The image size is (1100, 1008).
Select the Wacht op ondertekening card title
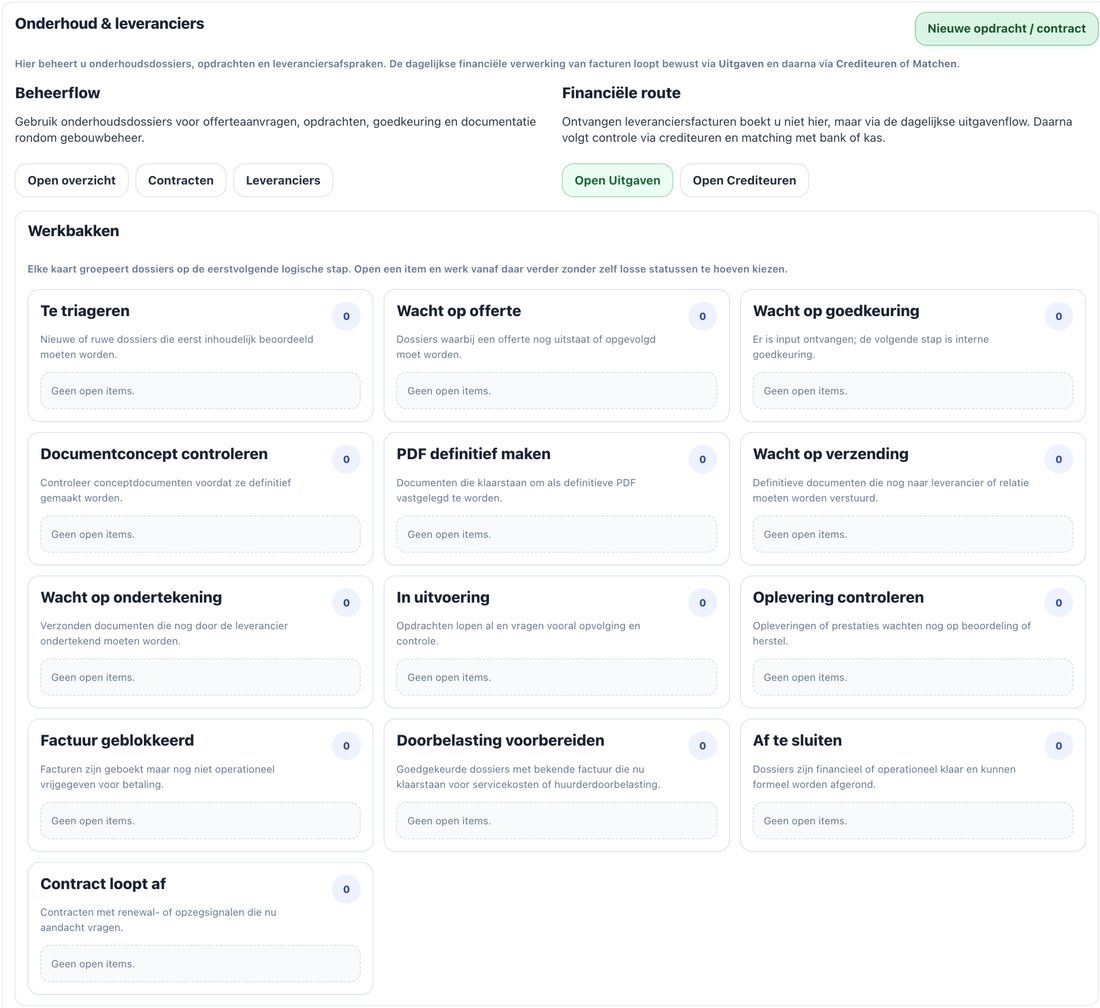tap(131, 597)
